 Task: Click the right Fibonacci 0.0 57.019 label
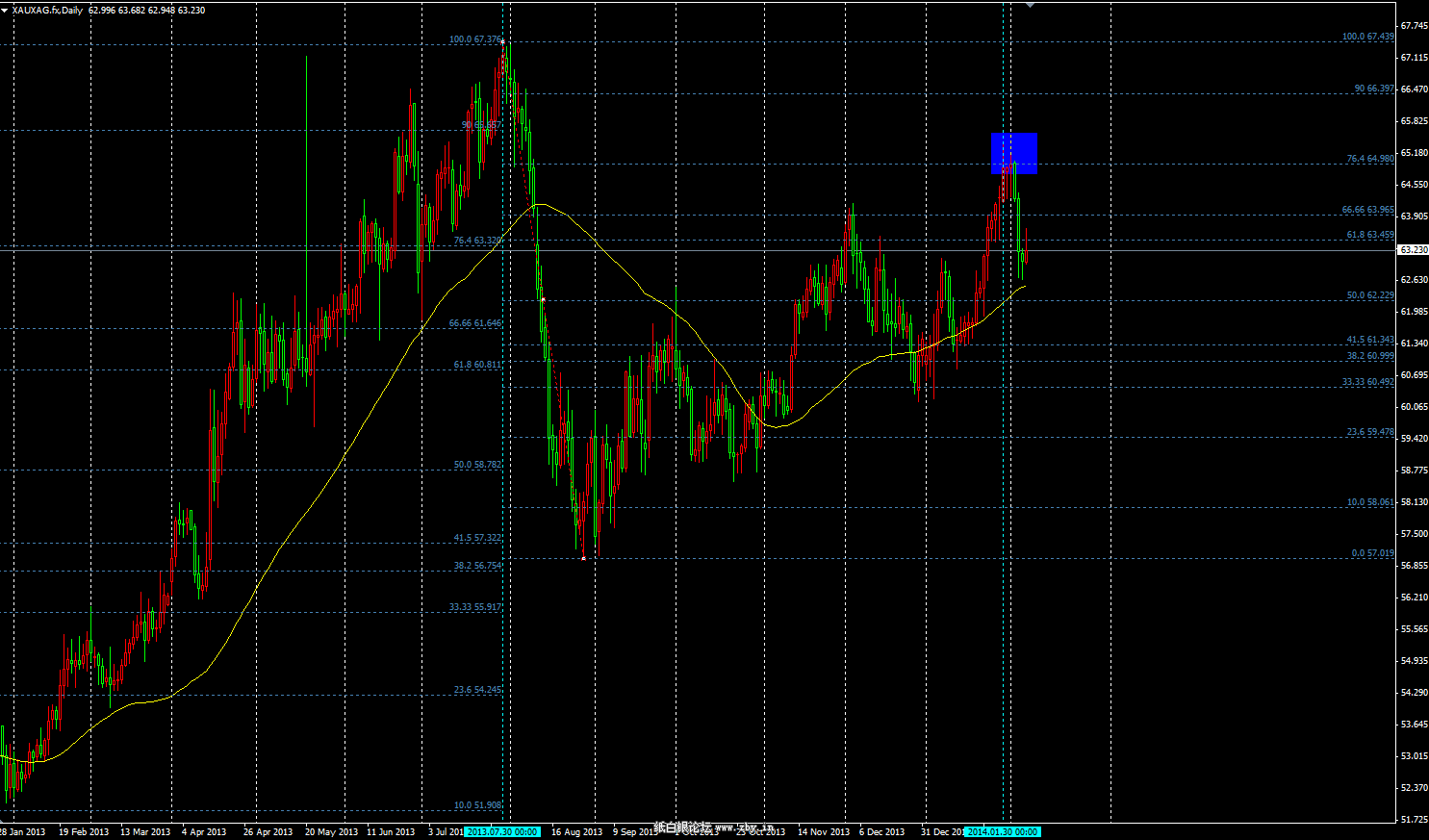tap(1372, 553)
